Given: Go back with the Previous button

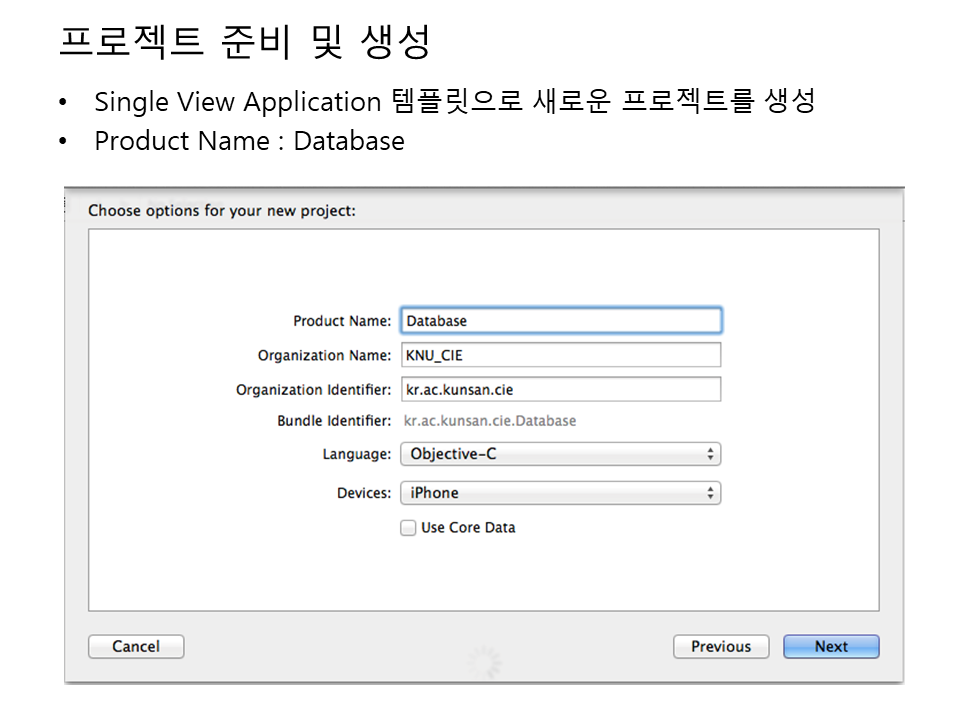Looking at the screenshot, I should click(x=720, y=647).
